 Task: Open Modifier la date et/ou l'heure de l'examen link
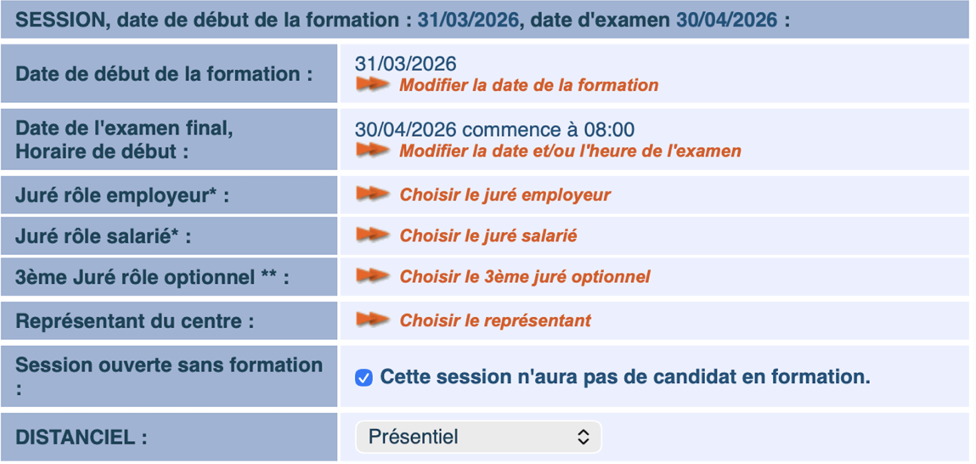pyautogui.click(x=570, y=151)
